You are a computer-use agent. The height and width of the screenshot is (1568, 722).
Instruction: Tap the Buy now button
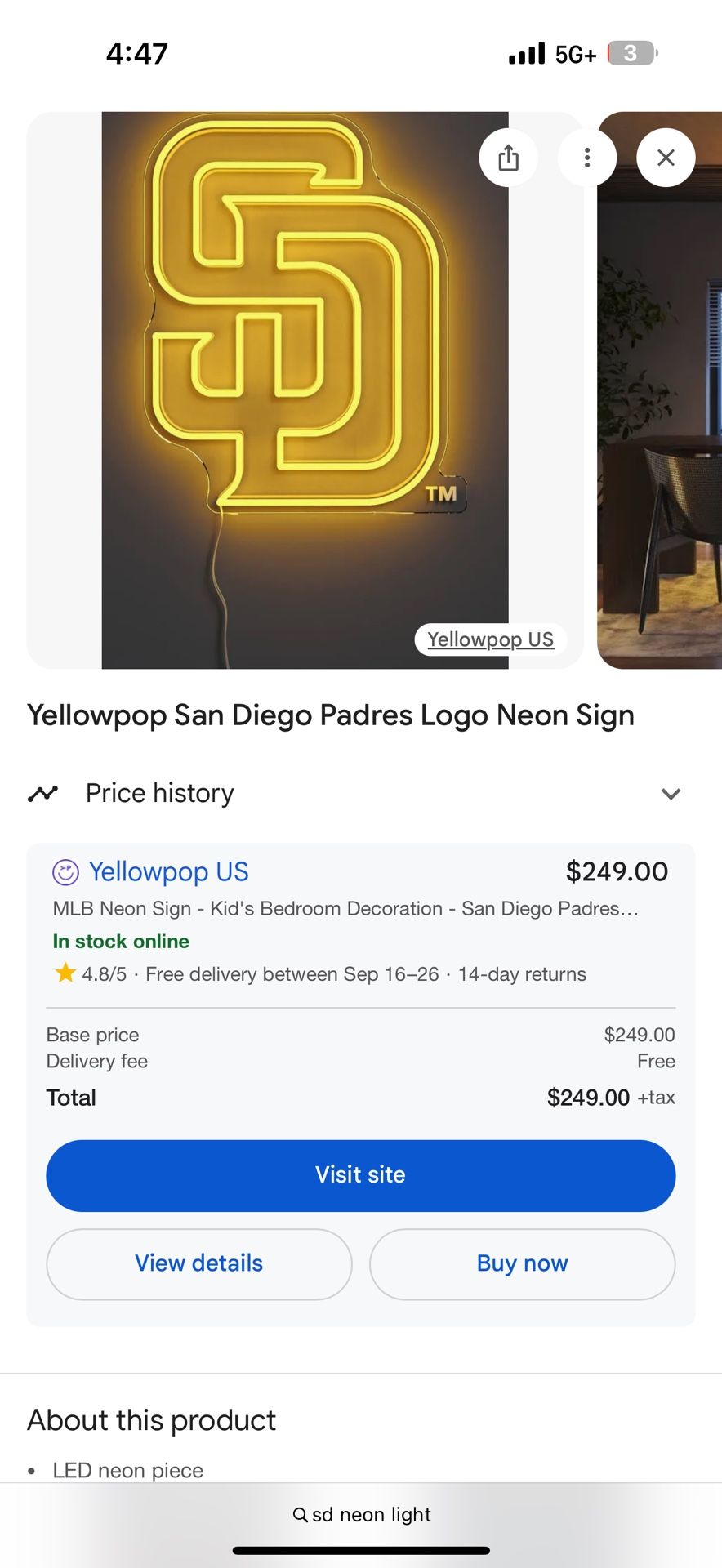pos(522,1263)
